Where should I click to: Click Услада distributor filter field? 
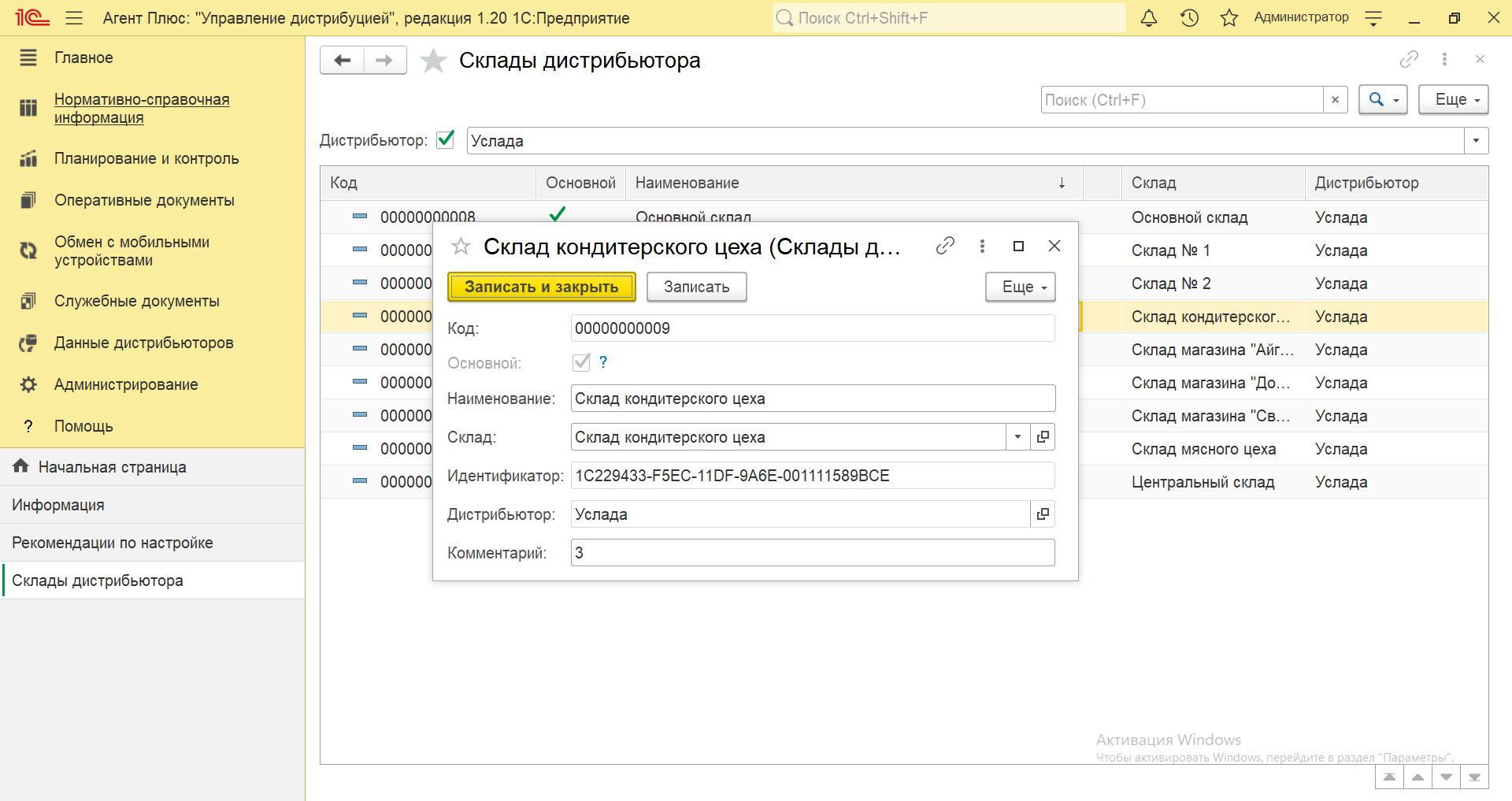(965, 141)
